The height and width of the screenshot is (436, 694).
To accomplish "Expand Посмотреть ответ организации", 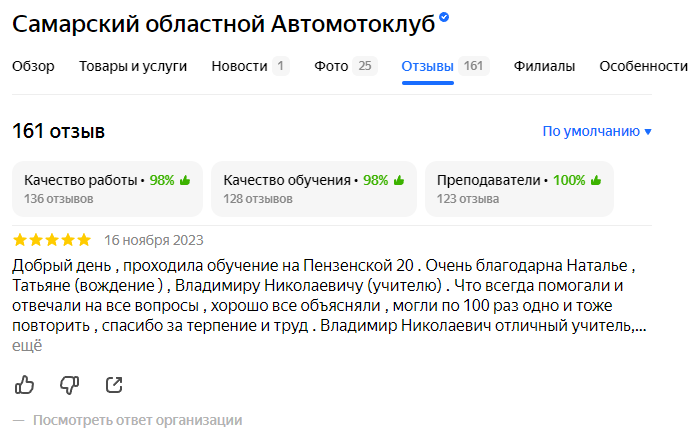I will point(137,420).
